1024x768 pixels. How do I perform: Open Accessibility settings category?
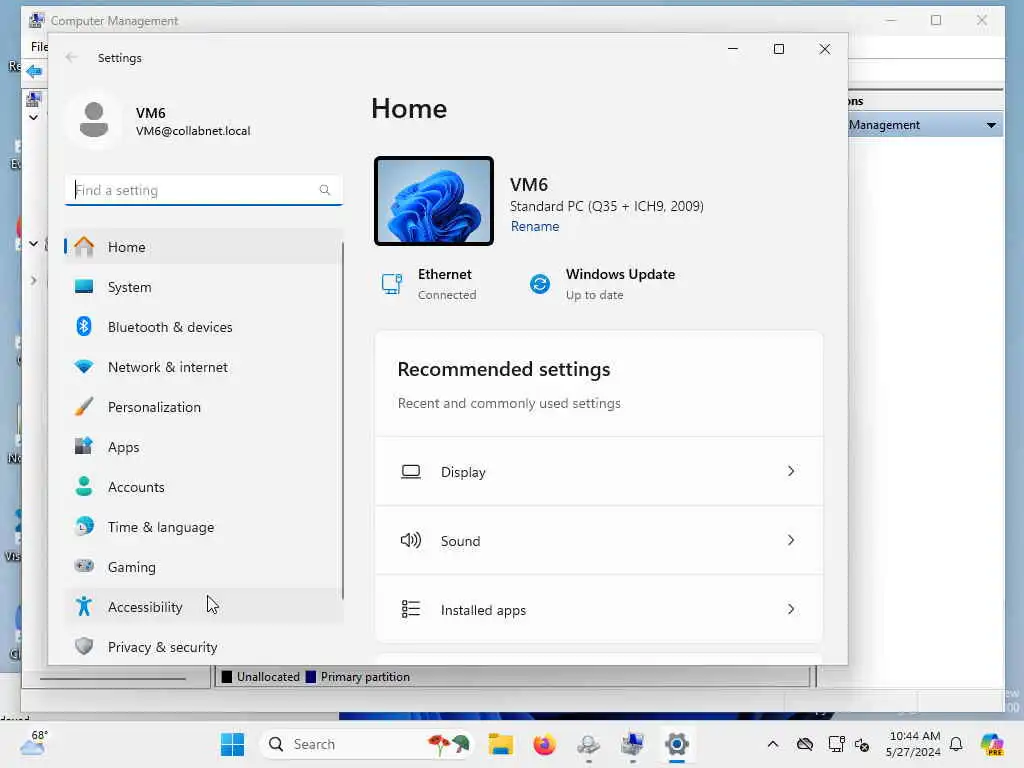point(203,607)
